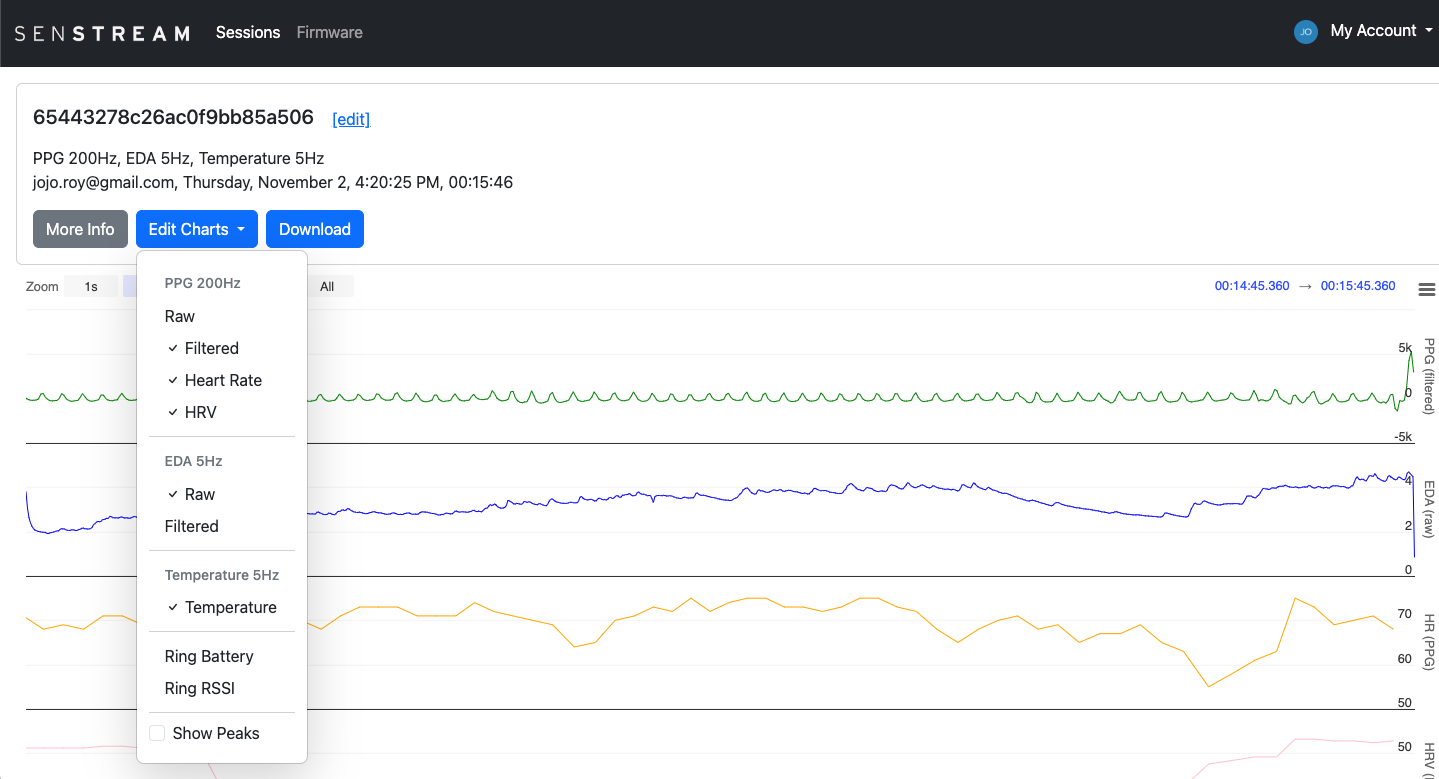
Task: Open the My Account dropdown
Action: [x=1373, y=31]
